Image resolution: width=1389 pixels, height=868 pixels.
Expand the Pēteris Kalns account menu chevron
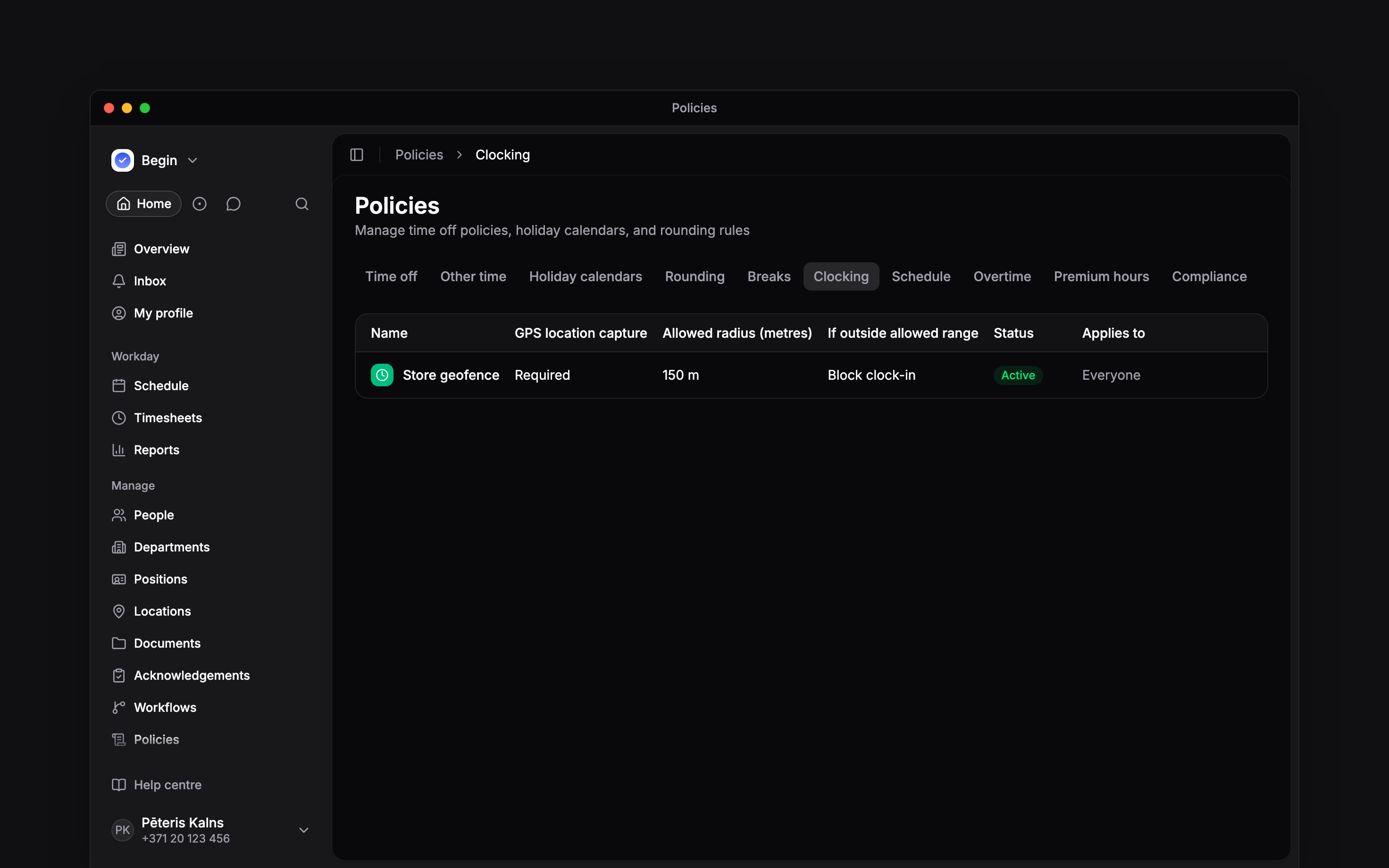[304, 830]
